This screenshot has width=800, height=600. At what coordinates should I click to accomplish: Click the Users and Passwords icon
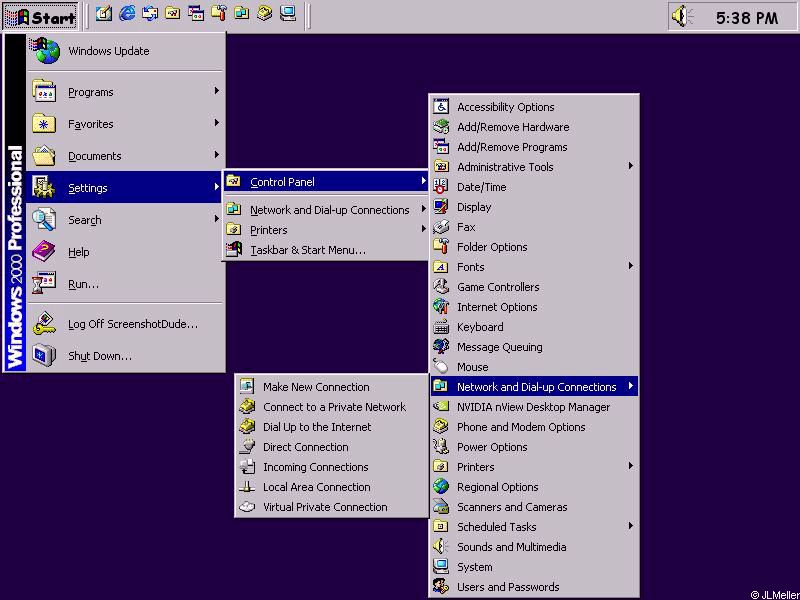click(441, 586)
